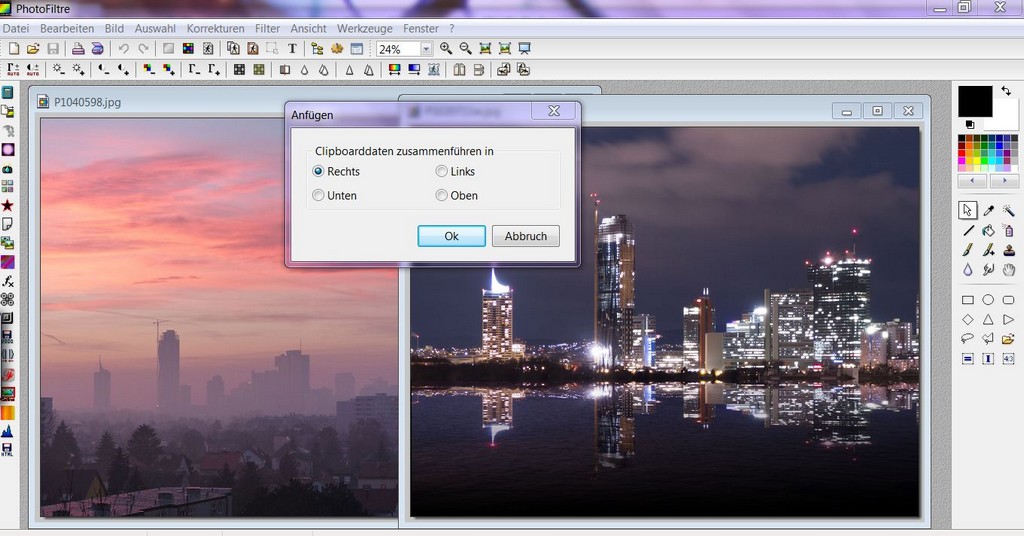1024x536 pixels.
Task: Zoom in with magnifier plus icon
Action: pyautogui.click(x=446, y=48)
